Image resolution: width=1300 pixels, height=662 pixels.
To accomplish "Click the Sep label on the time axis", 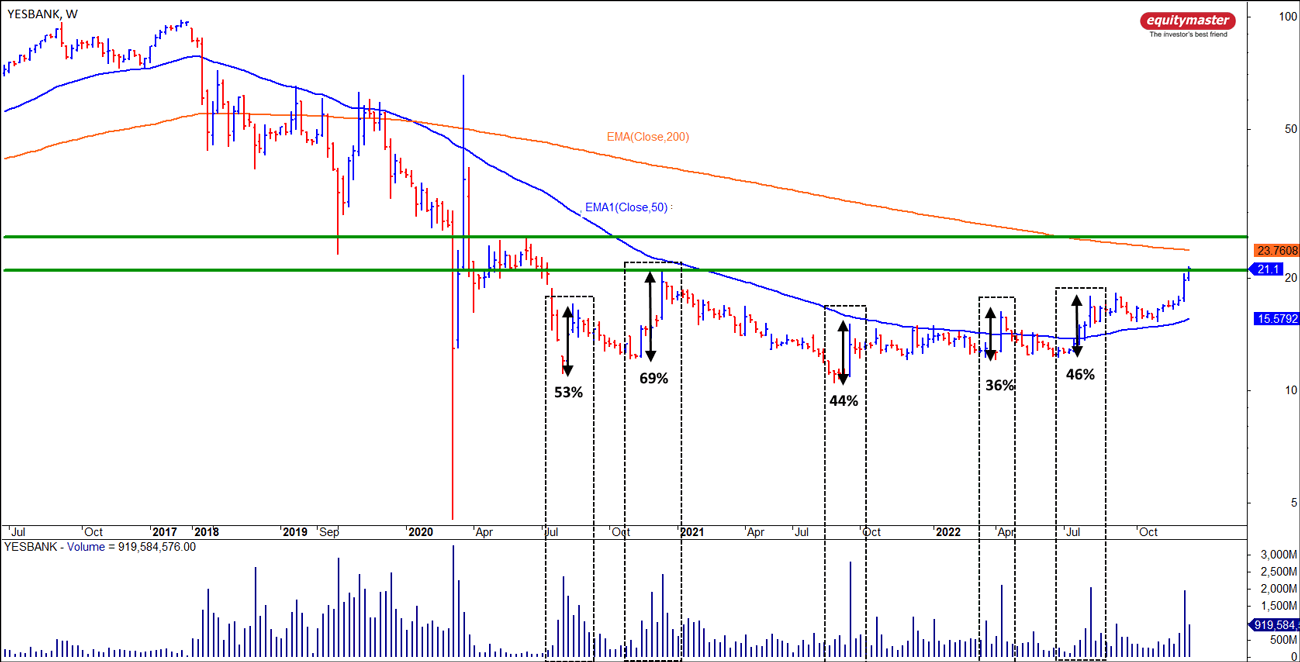I will click(x=328, y=532).
